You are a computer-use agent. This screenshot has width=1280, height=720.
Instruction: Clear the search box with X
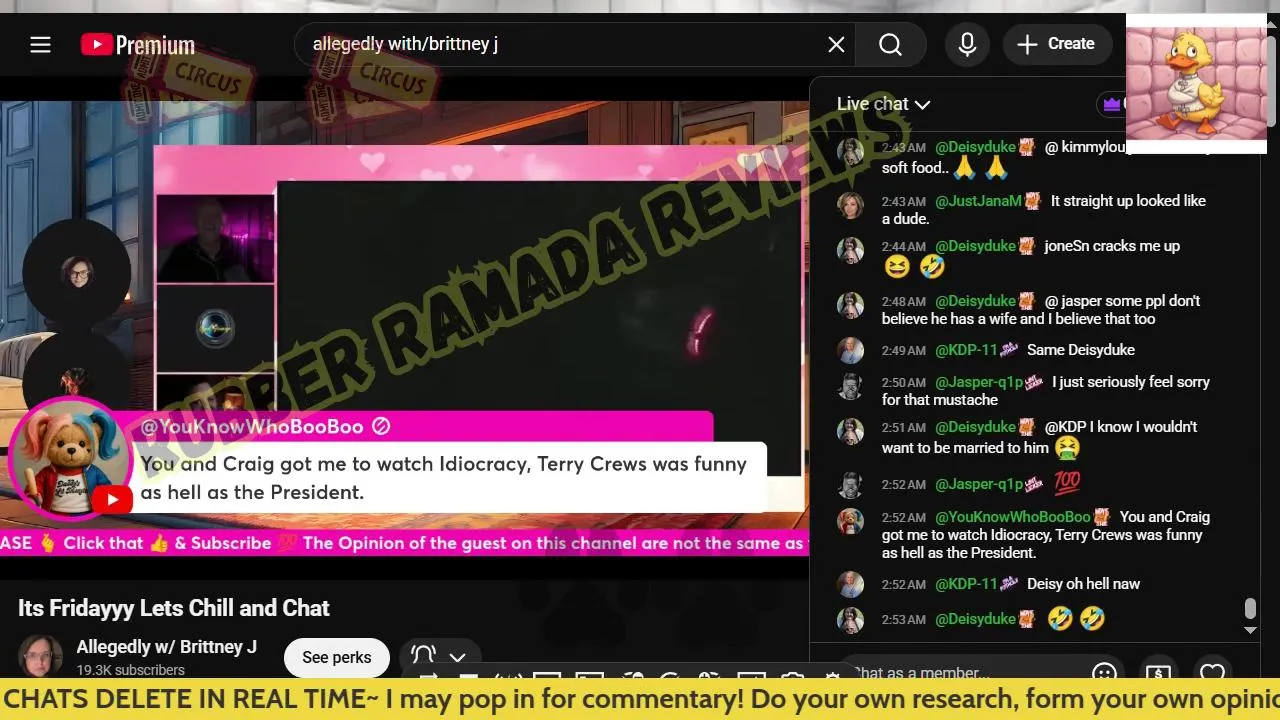click(836, 44)
